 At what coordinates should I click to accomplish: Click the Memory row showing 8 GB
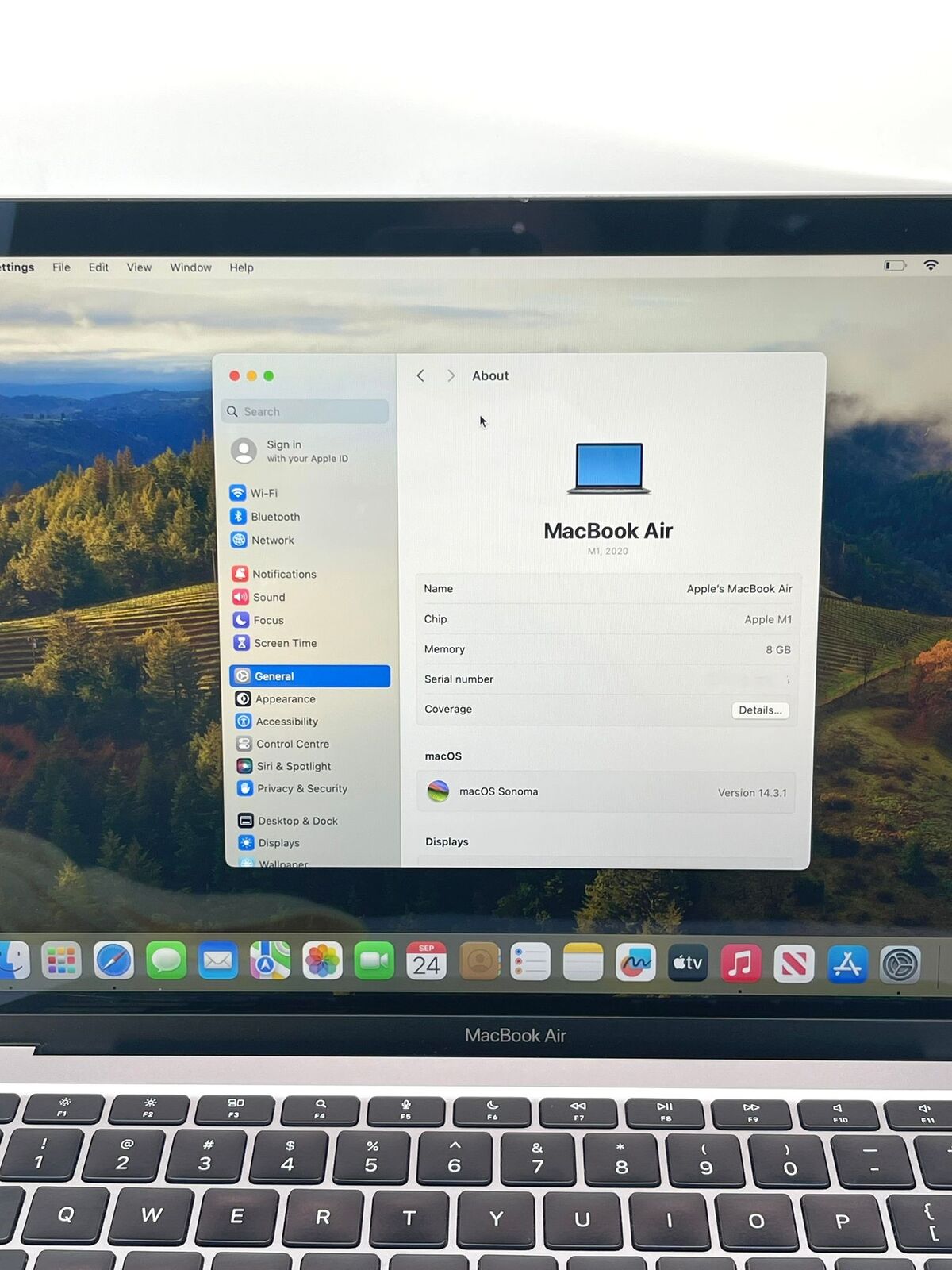[x=608, y=649]
